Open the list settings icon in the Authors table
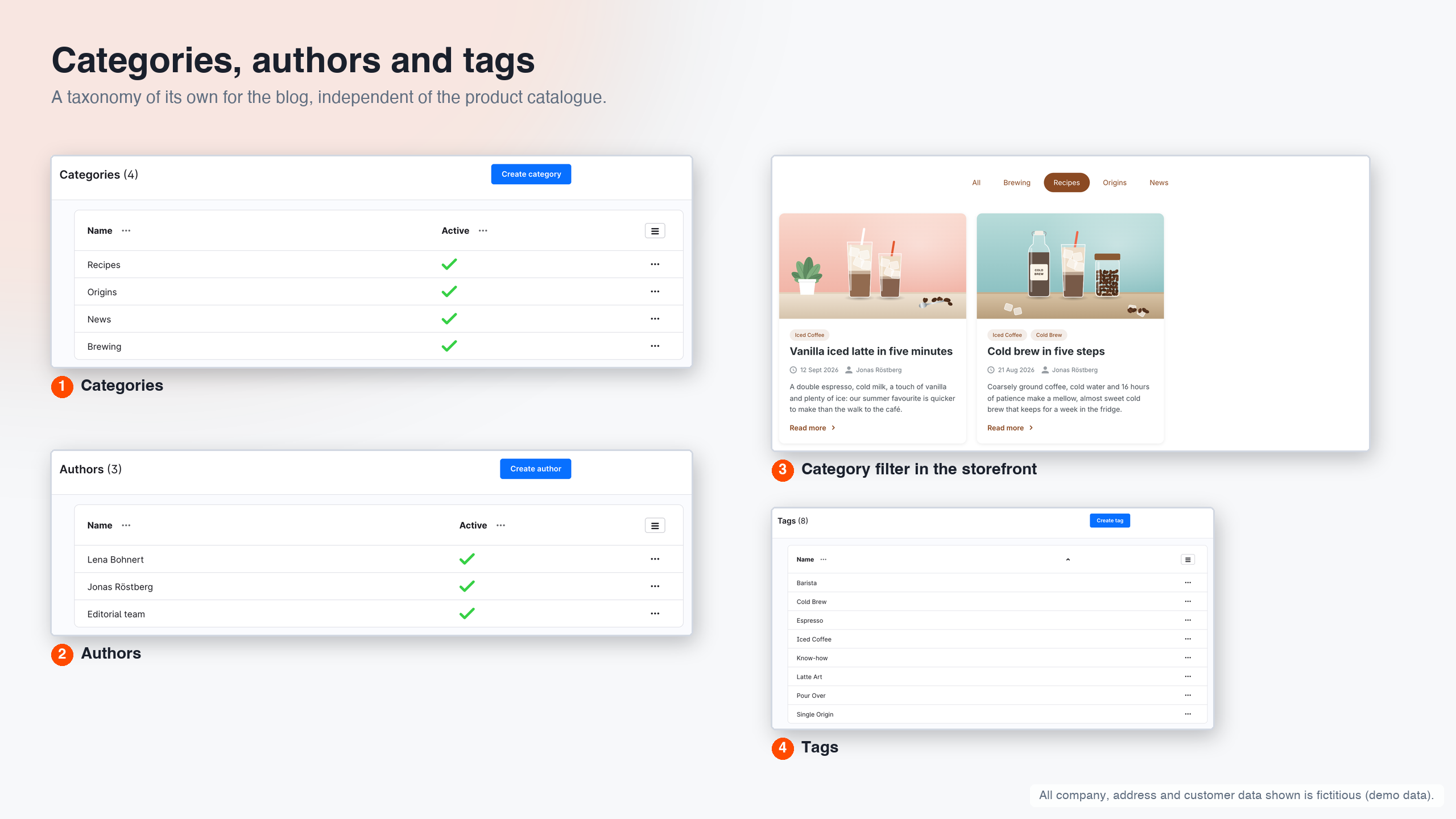1456x819 pixels. [x=655, y=526]
